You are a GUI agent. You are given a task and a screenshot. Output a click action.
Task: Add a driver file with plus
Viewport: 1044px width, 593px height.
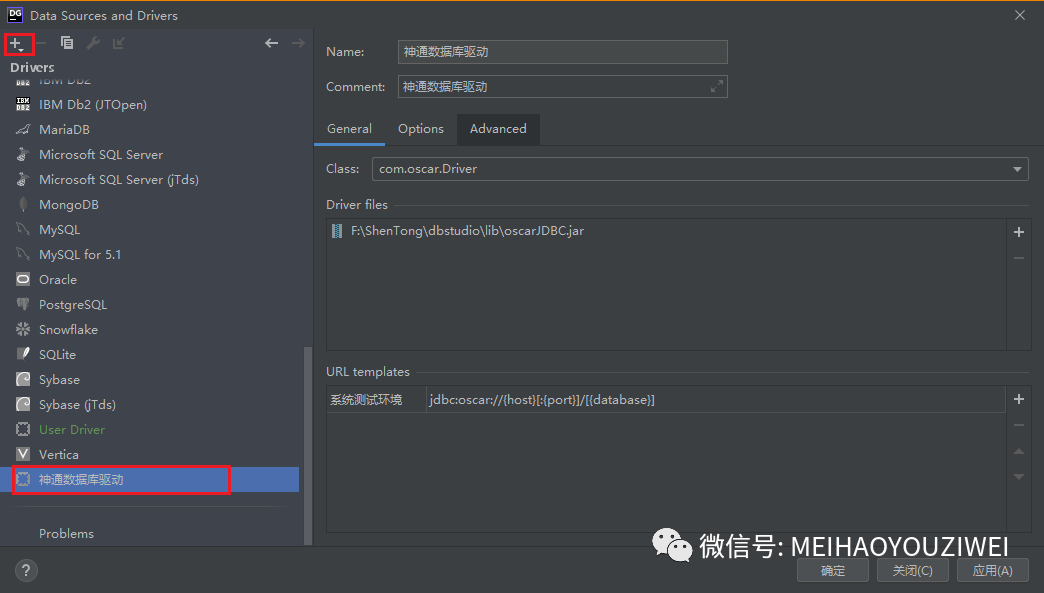click(1019, 232)
